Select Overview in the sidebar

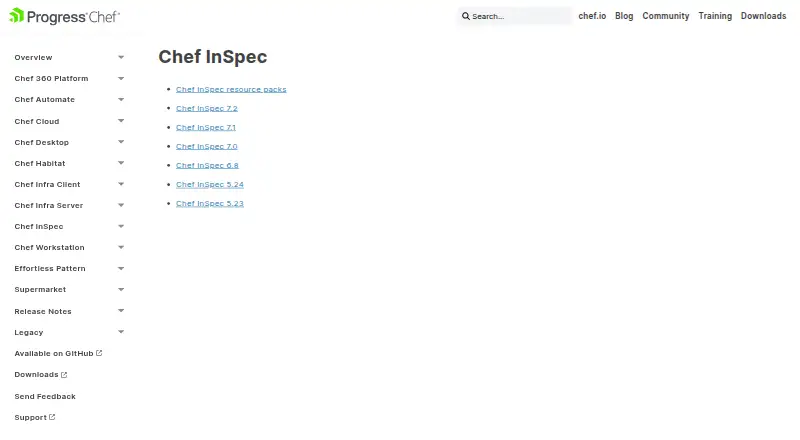(x=33, y=57)
